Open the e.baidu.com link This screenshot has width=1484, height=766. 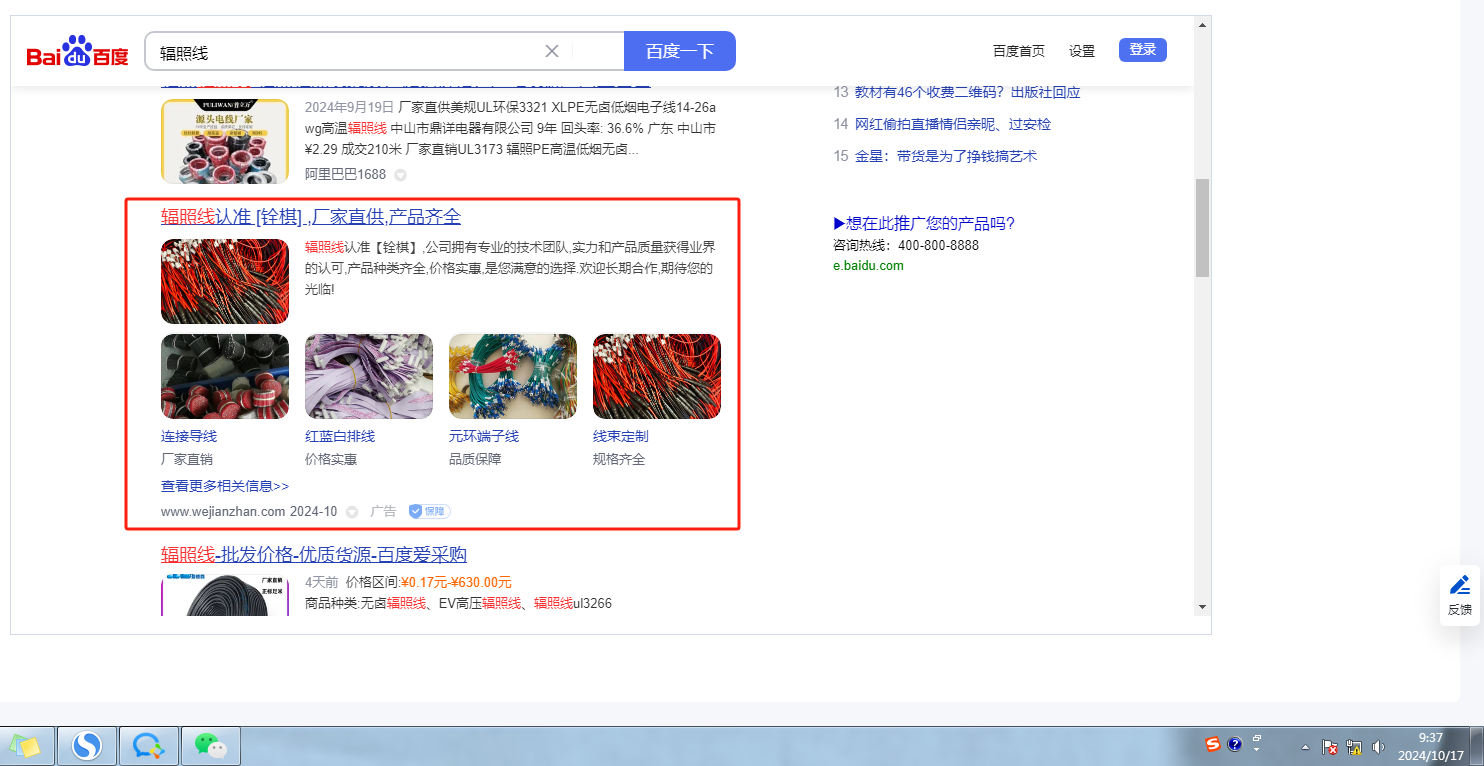[868, 266]
